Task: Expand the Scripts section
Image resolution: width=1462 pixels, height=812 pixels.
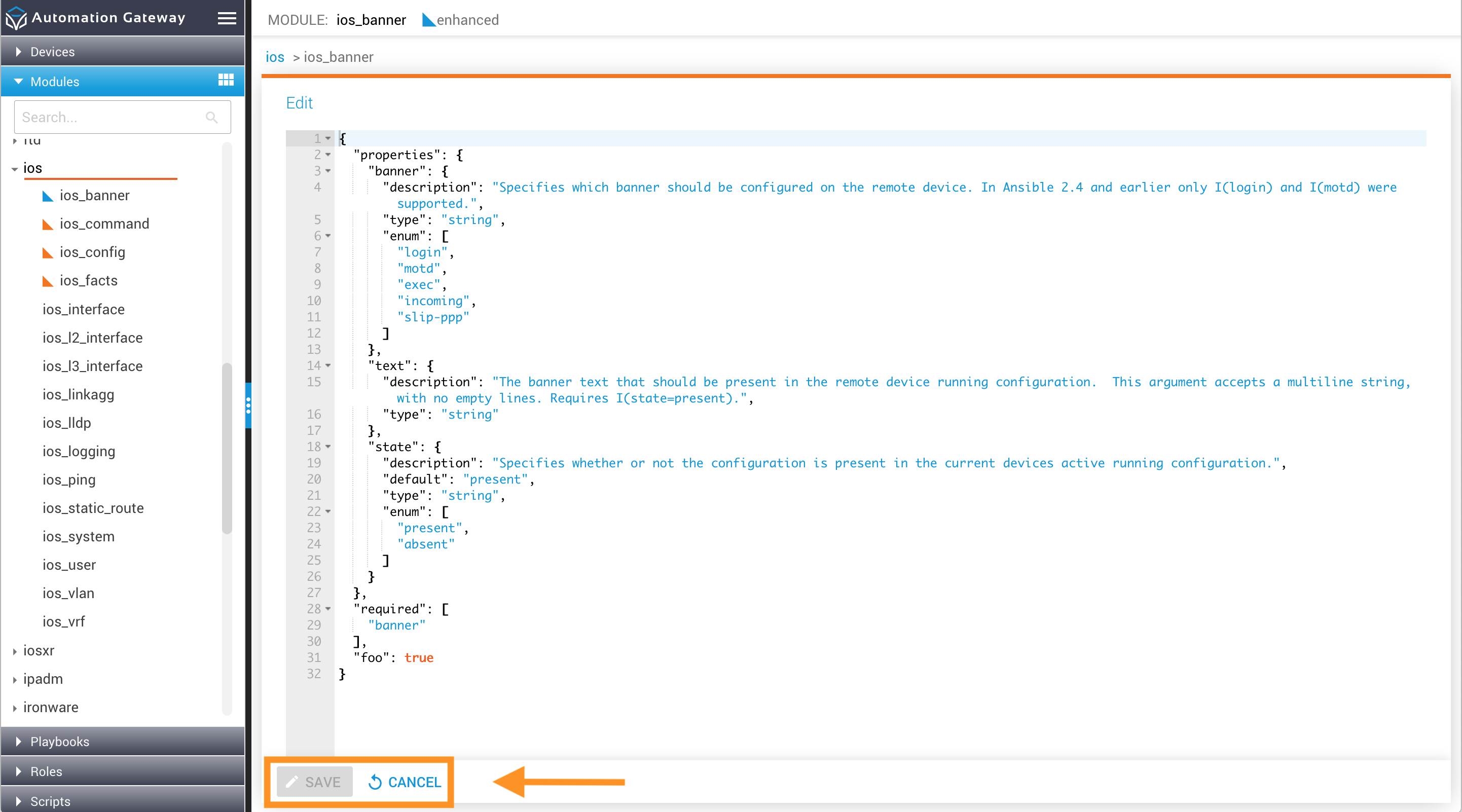Action: [x=123, y=801]
